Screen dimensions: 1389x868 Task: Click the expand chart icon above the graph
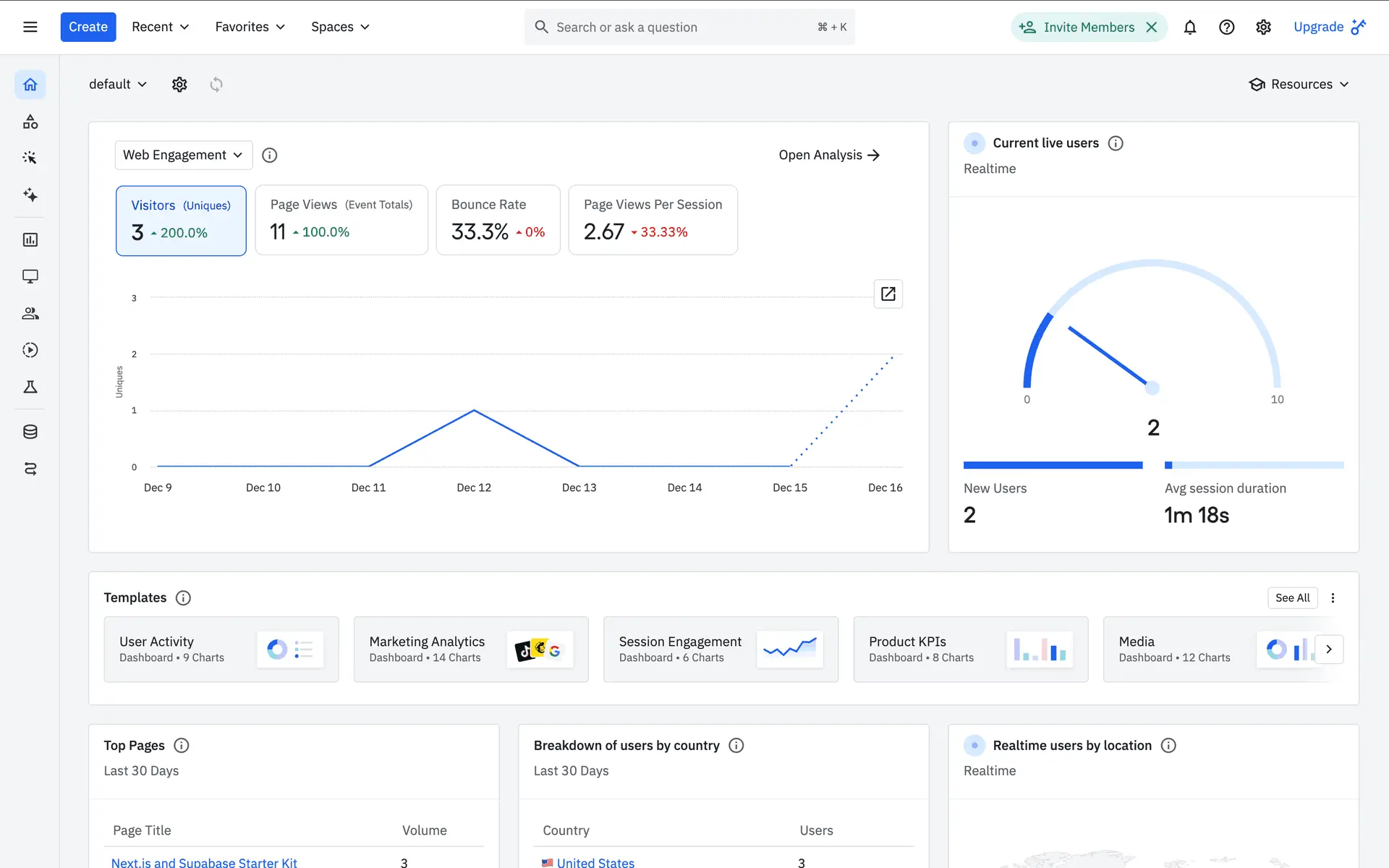888,294
